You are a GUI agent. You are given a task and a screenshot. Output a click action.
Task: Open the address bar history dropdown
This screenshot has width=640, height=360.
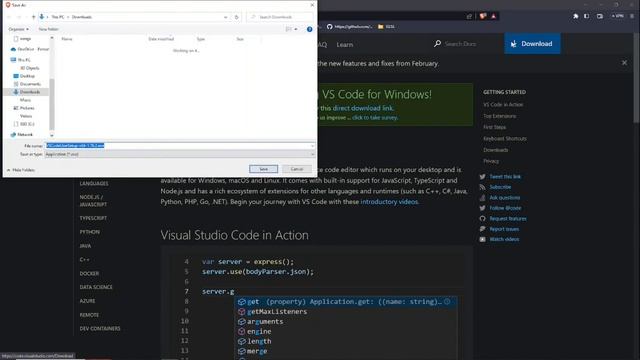tap(225, 17)
